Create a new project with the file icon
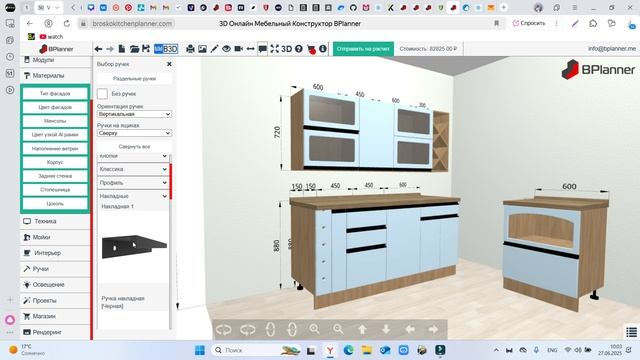Image resolution: width=640 pixels, height=360 pixels. (x=122, y=49)
